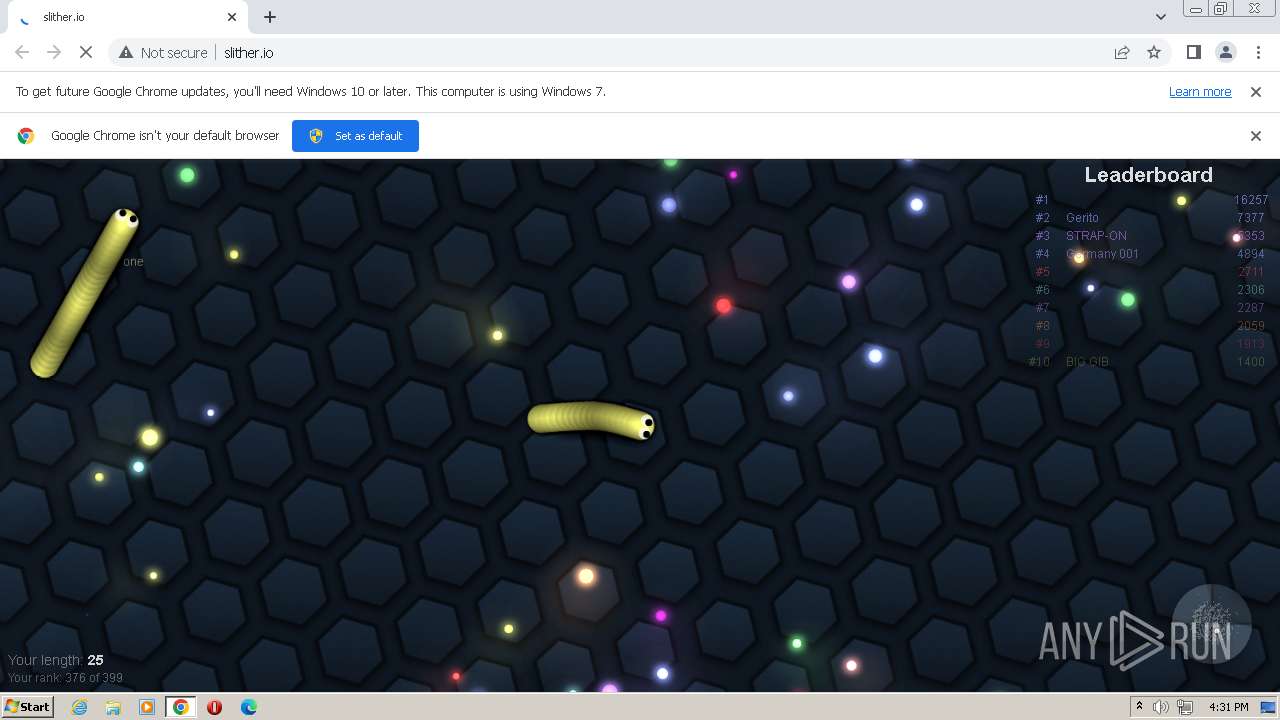Image resolution: width=1280 pixels, height=720 pixels.
Task: Switch to Chrome in the taskbar
Action: pos(181,707)
